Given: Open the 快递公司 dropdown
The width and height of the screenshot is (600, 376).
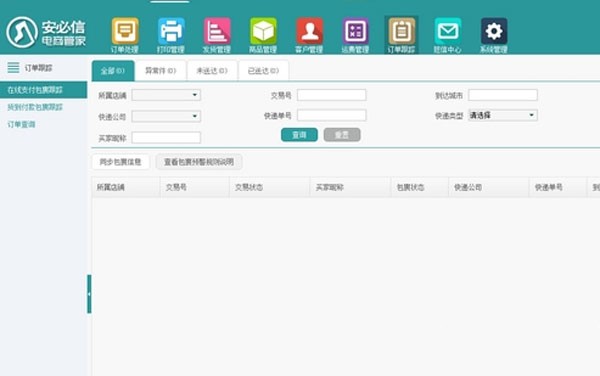Looking at the screenshot, I should click(166, 116).
